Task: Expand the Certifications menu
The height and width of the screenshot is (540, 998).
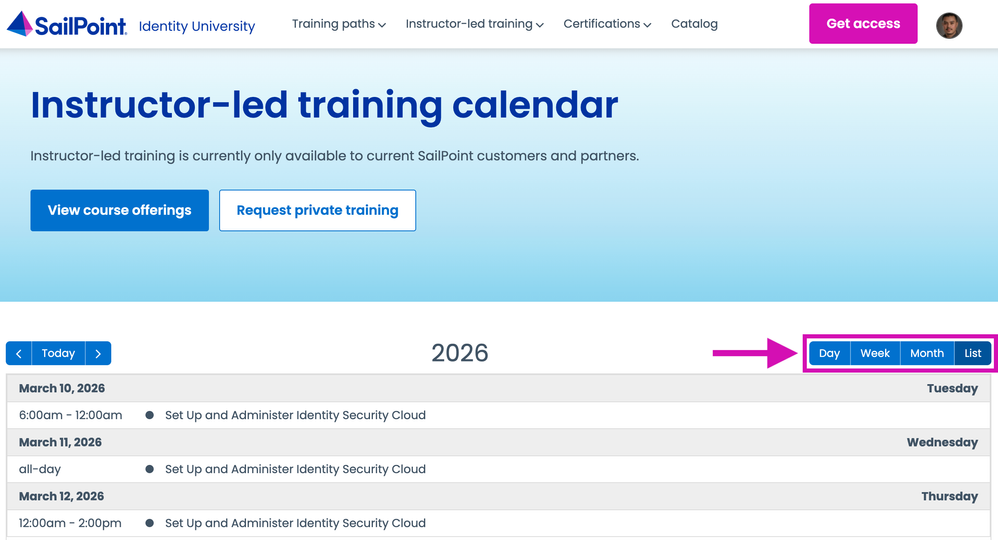Action: coord(607,24)
